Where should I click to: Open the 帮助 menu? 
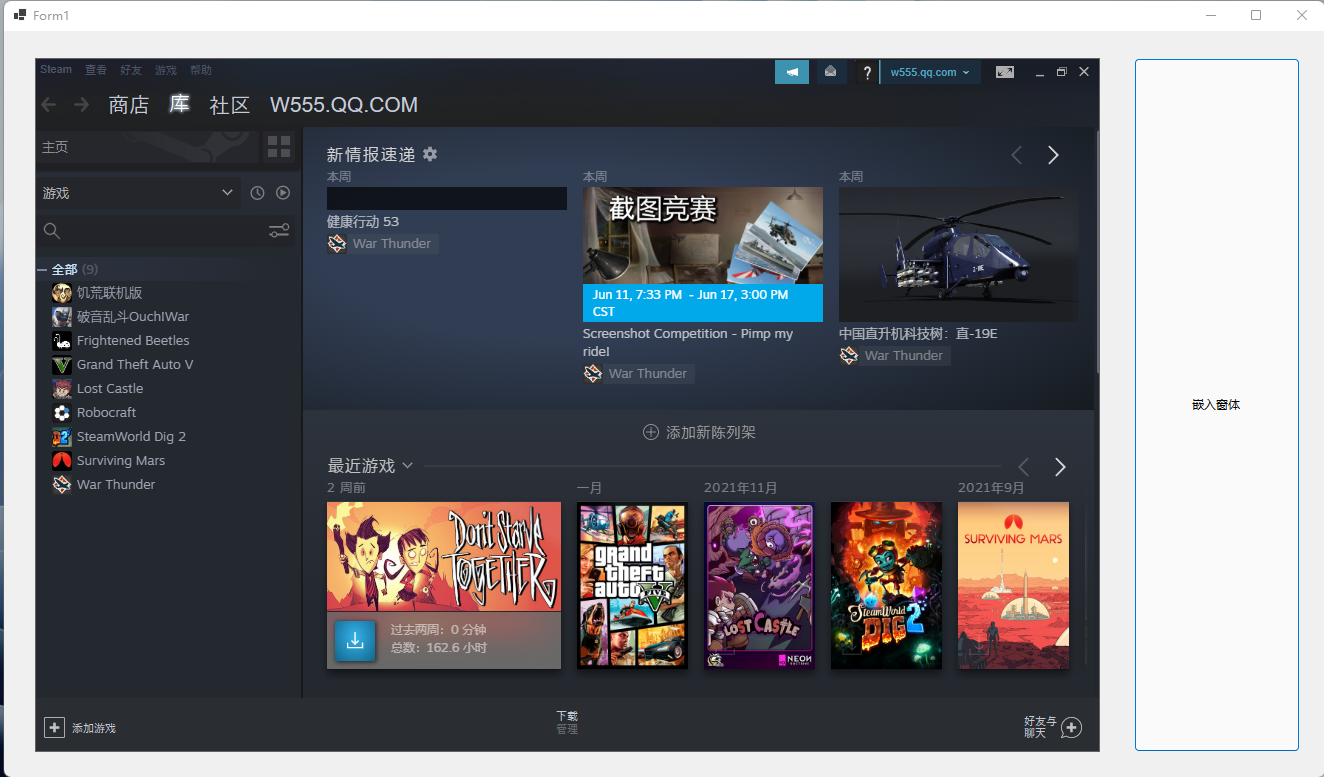[201, 70]
